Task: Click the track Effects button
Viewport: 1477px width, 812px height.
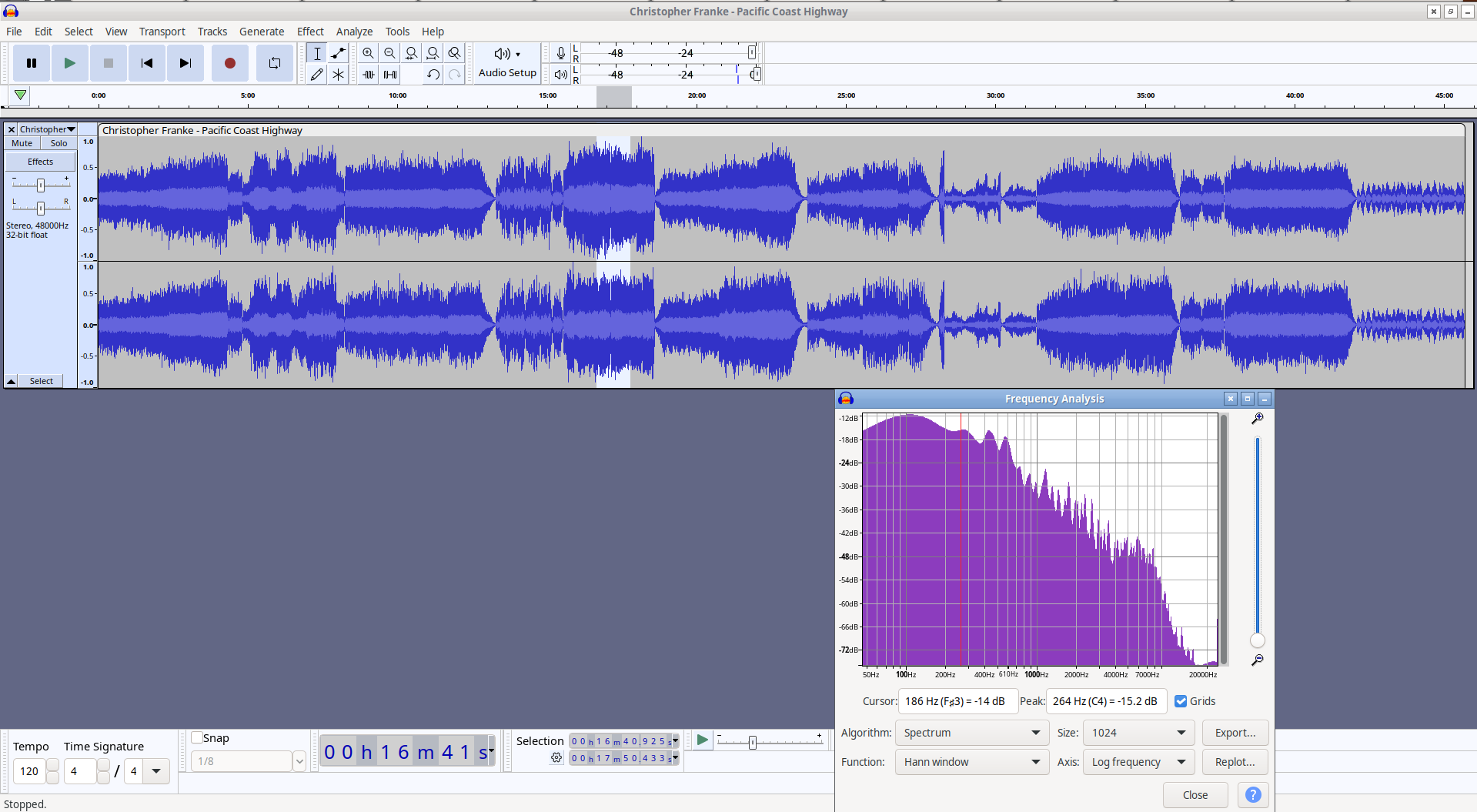Action: pyautogui.click(x=41, y=162)
